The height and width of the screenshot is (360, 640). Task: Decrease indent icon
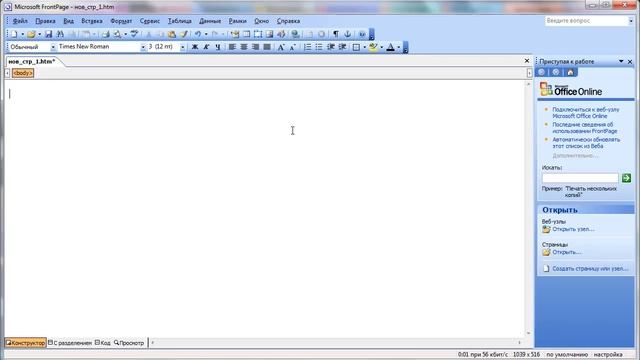tap(331, 47)
